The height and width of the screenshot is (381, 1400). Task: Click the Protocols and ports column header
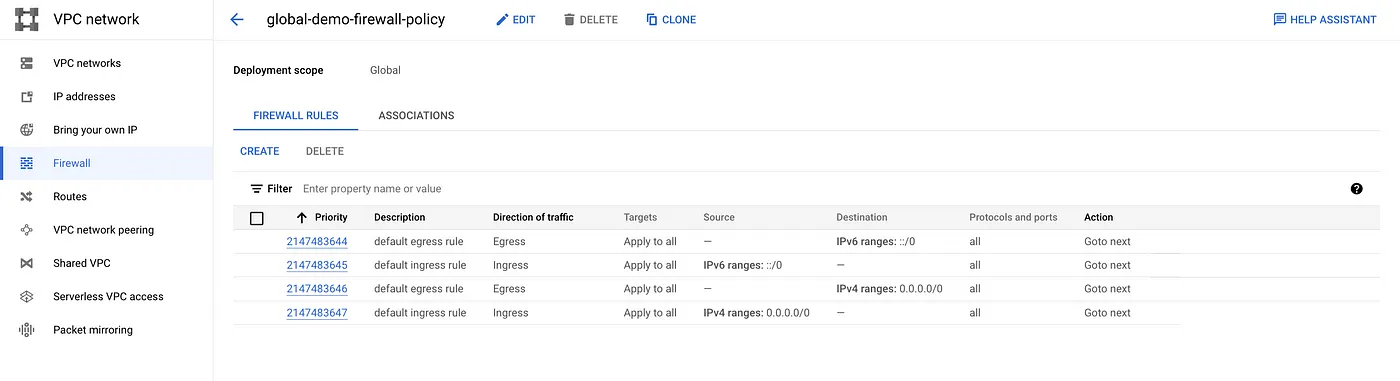coord(1013,218)
